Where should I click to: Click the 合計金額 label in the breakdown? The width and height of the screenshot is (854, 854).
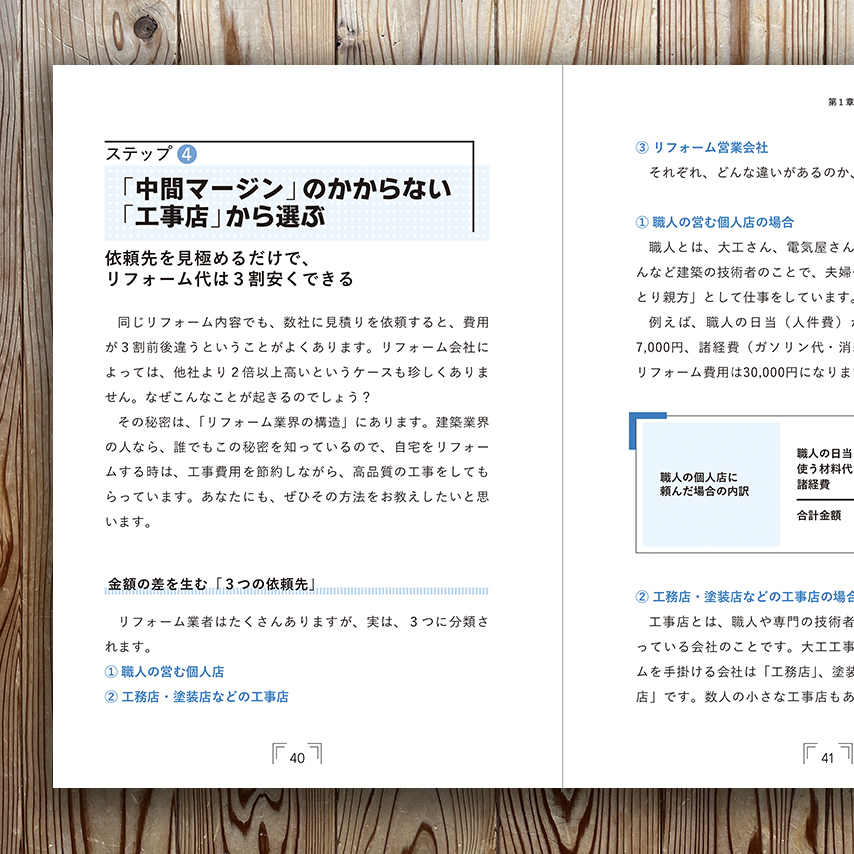pos(819,515)
